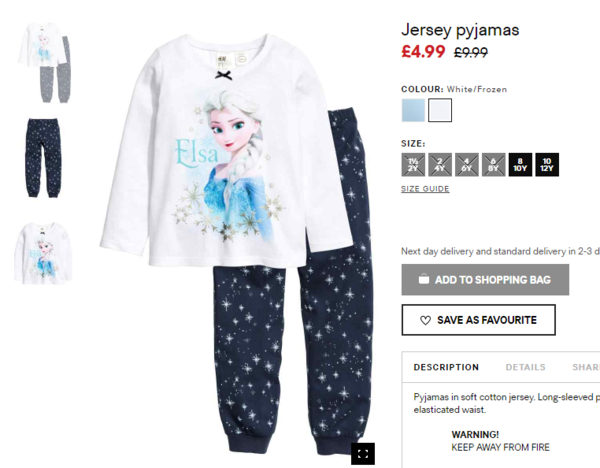
Task: Choose the crossed-out 1½-2Y size
Action: click(x=413, y=165)
